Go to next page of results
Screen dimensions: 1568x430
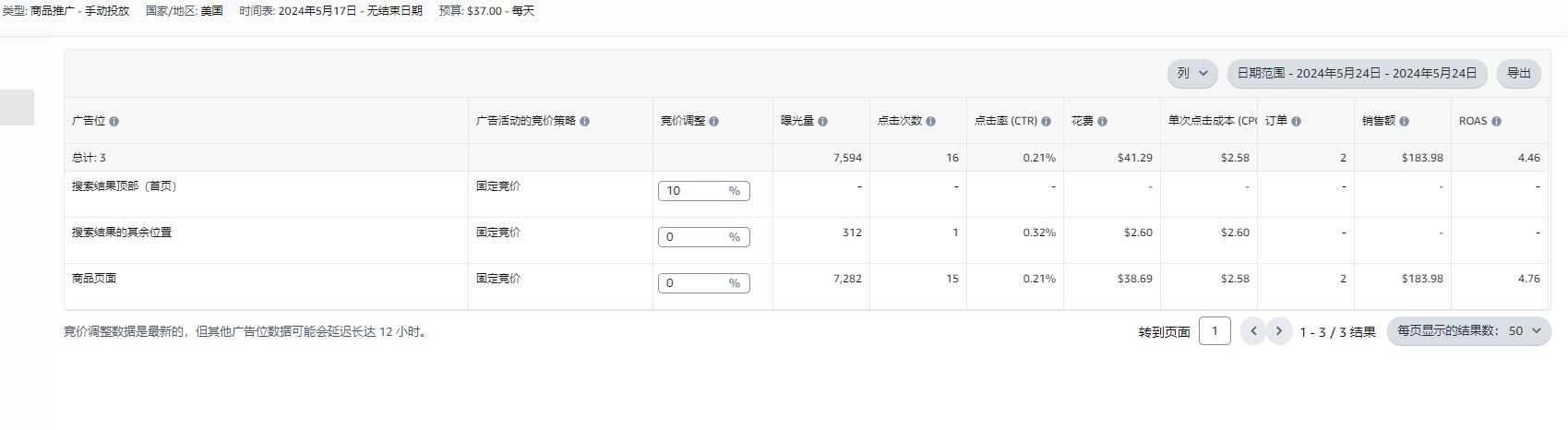coord(1279,331)
